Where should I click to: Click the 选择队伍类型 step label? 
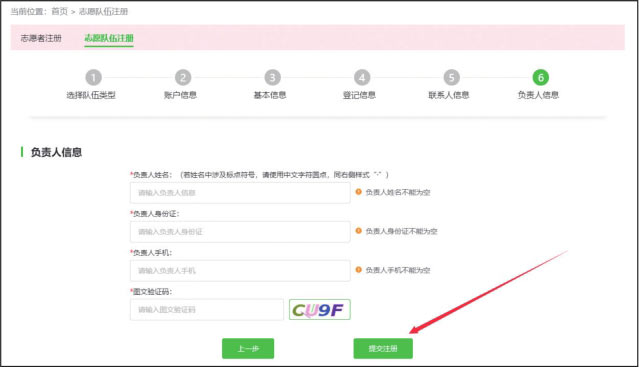(91, 95)
